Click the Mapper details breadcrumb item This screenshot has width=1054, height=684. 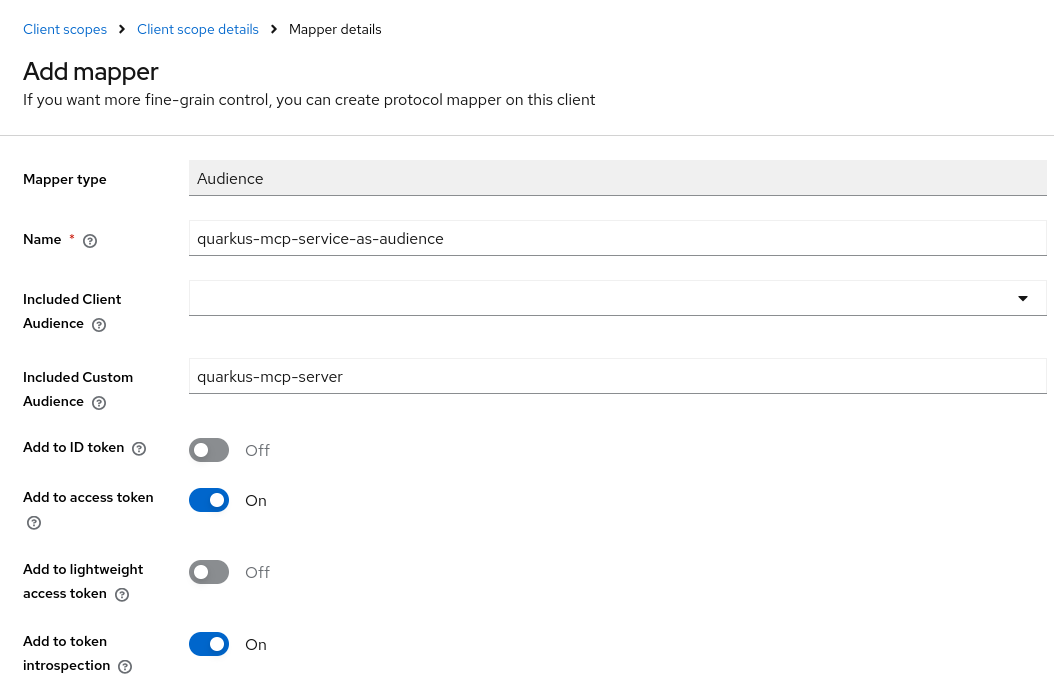pyautogui.click(x=335, y=29)
